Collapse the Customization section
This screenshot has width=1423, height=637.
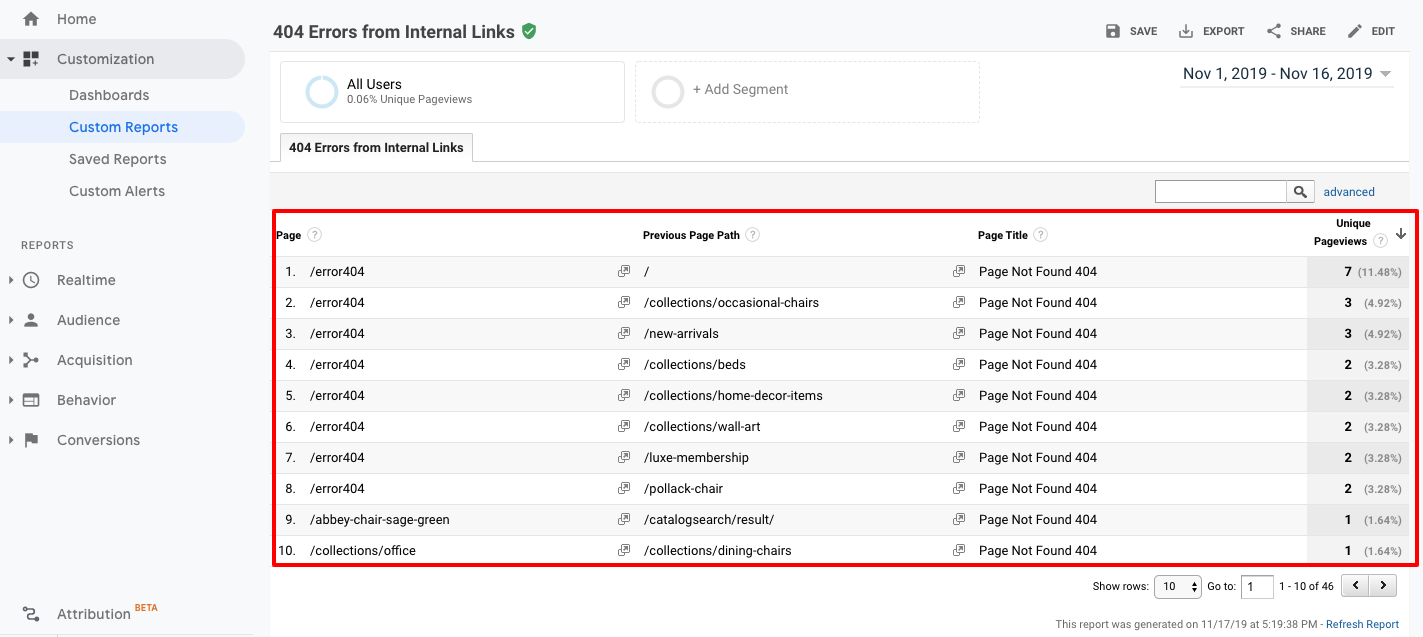11,59
